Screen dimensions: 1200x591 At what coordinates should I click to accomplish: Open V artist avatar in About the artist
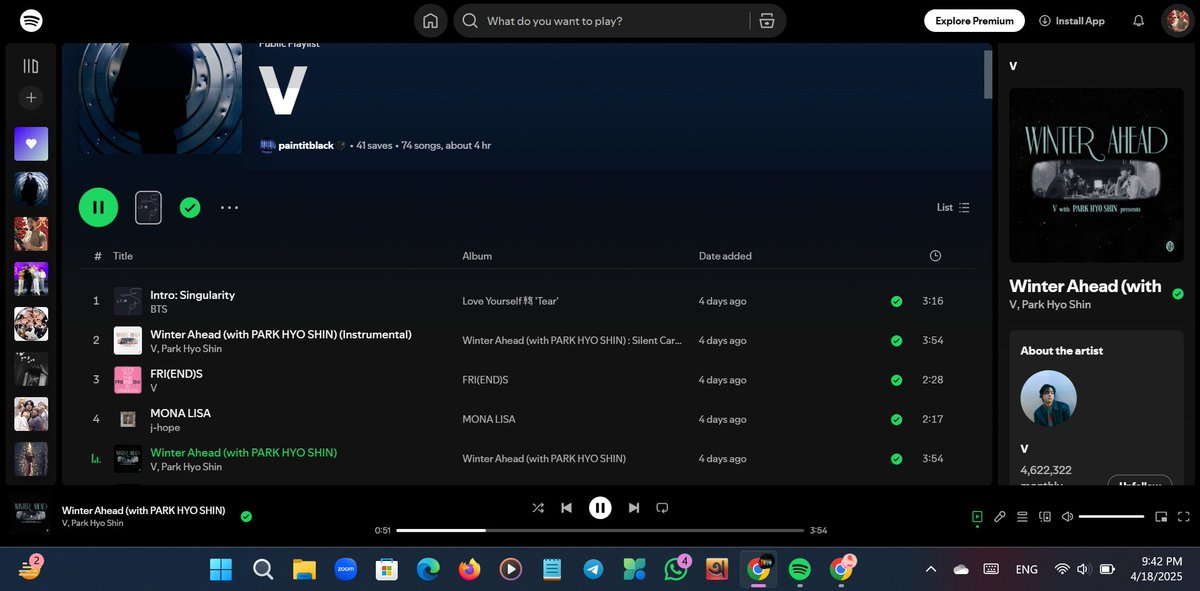point(1048,398)
